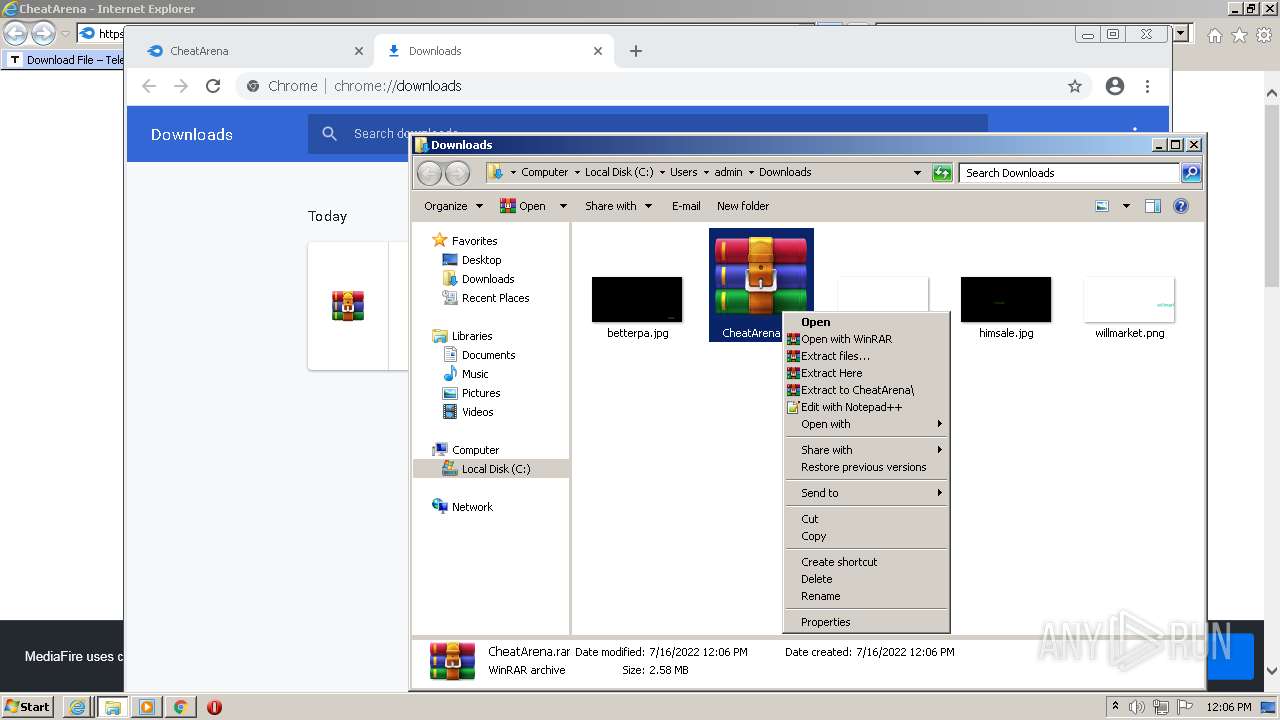Viewport: 1280px width, 720px height.
Task: Close the Chrome Downloads tab
Action: point(598,51)
